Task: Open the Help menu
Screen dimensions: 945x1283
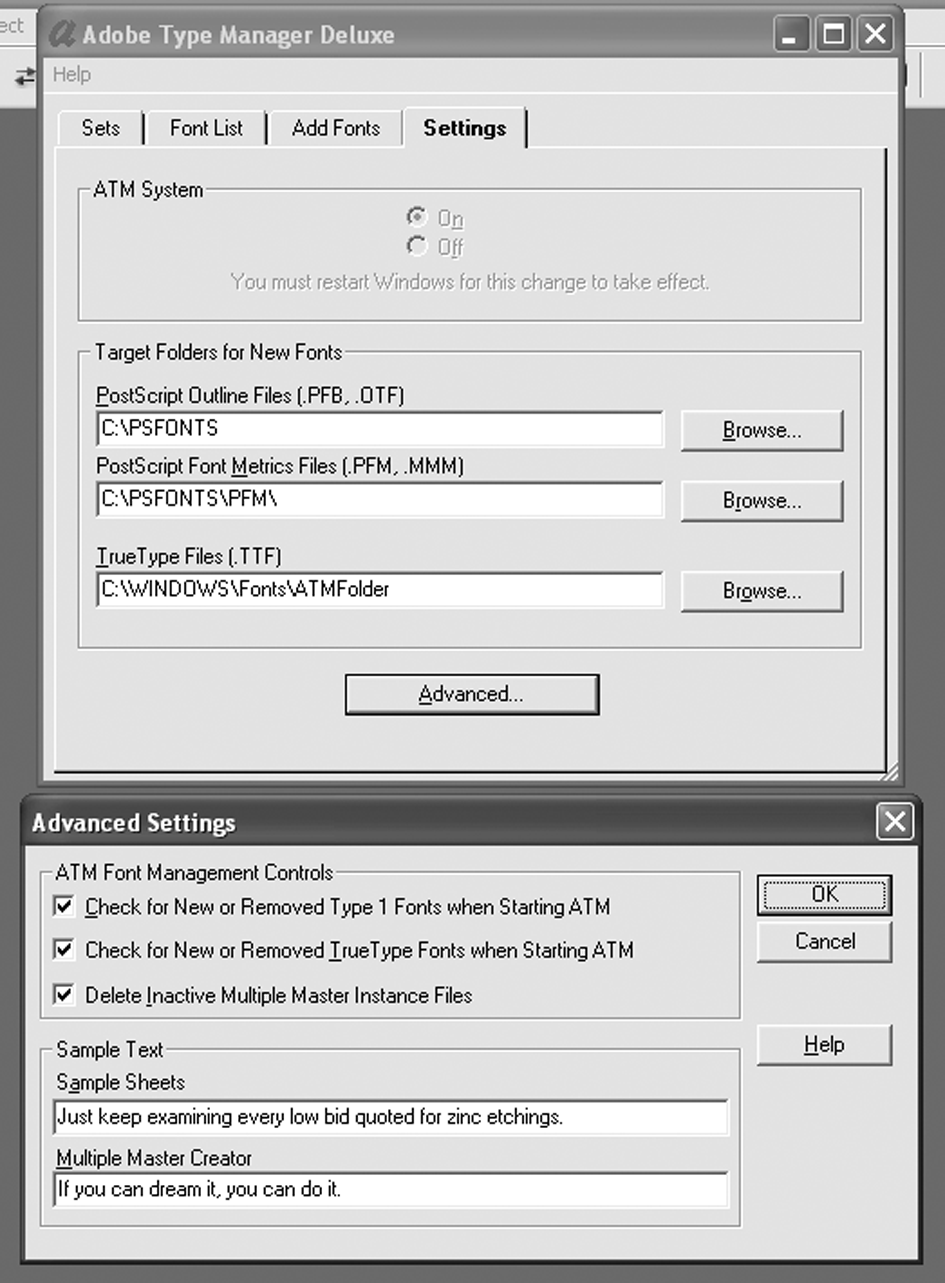Action: coord(71,74)
